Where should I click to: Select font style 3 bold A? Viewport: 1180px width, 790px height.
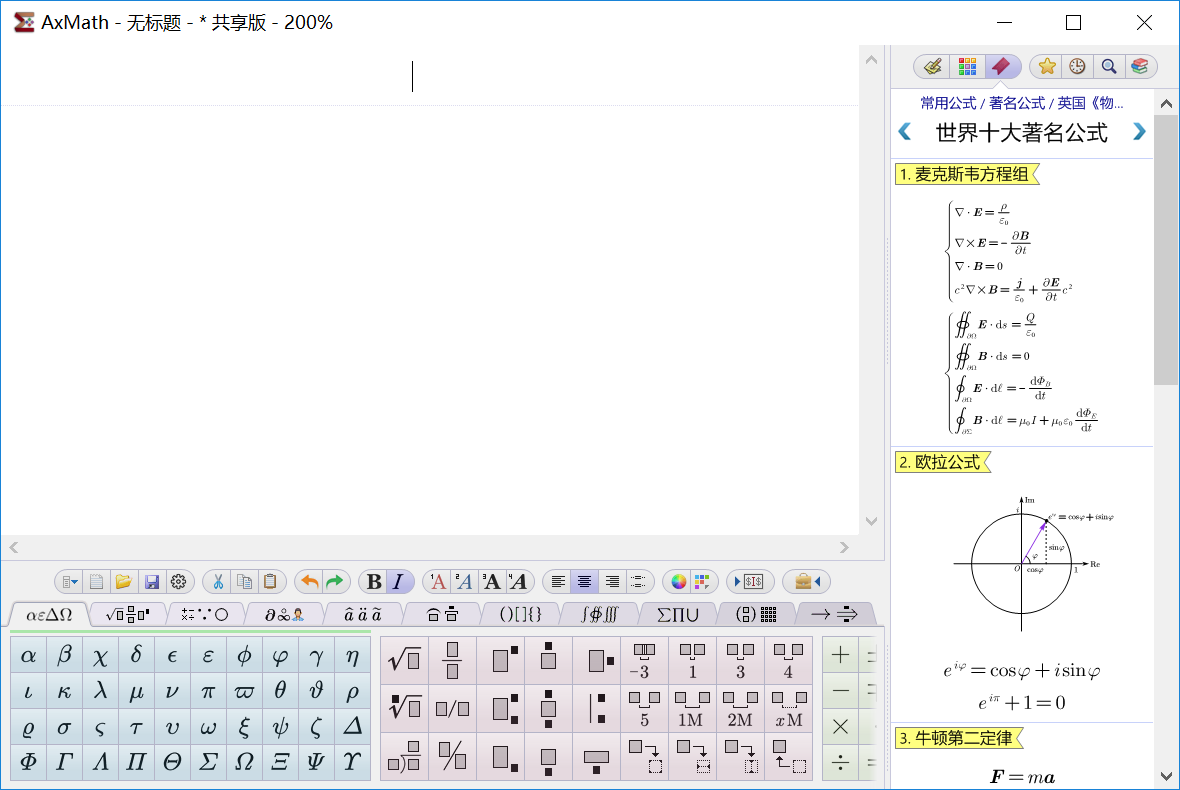[491, 582]
